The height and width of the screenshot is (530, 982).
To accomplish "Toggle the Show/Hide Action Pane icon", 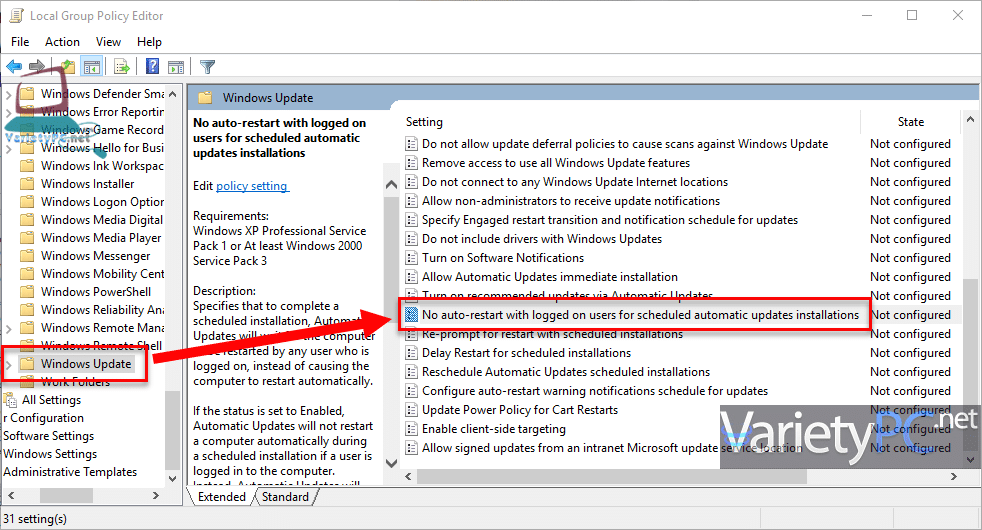I will pyautogui.click(x=176, y=66).
